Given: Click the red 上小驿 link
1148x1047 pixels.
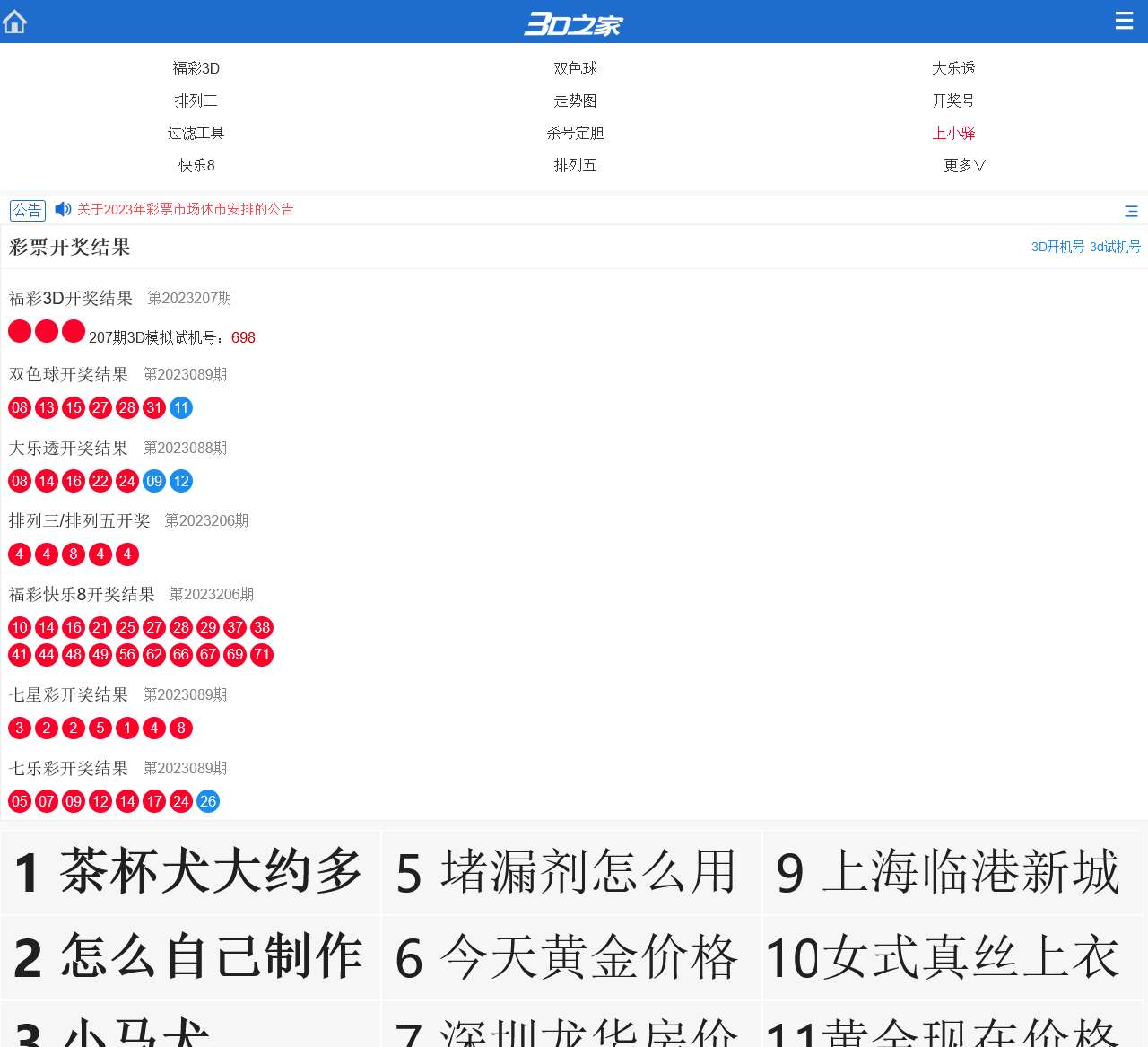Looking at the screenshot, I should coord(953,133).
